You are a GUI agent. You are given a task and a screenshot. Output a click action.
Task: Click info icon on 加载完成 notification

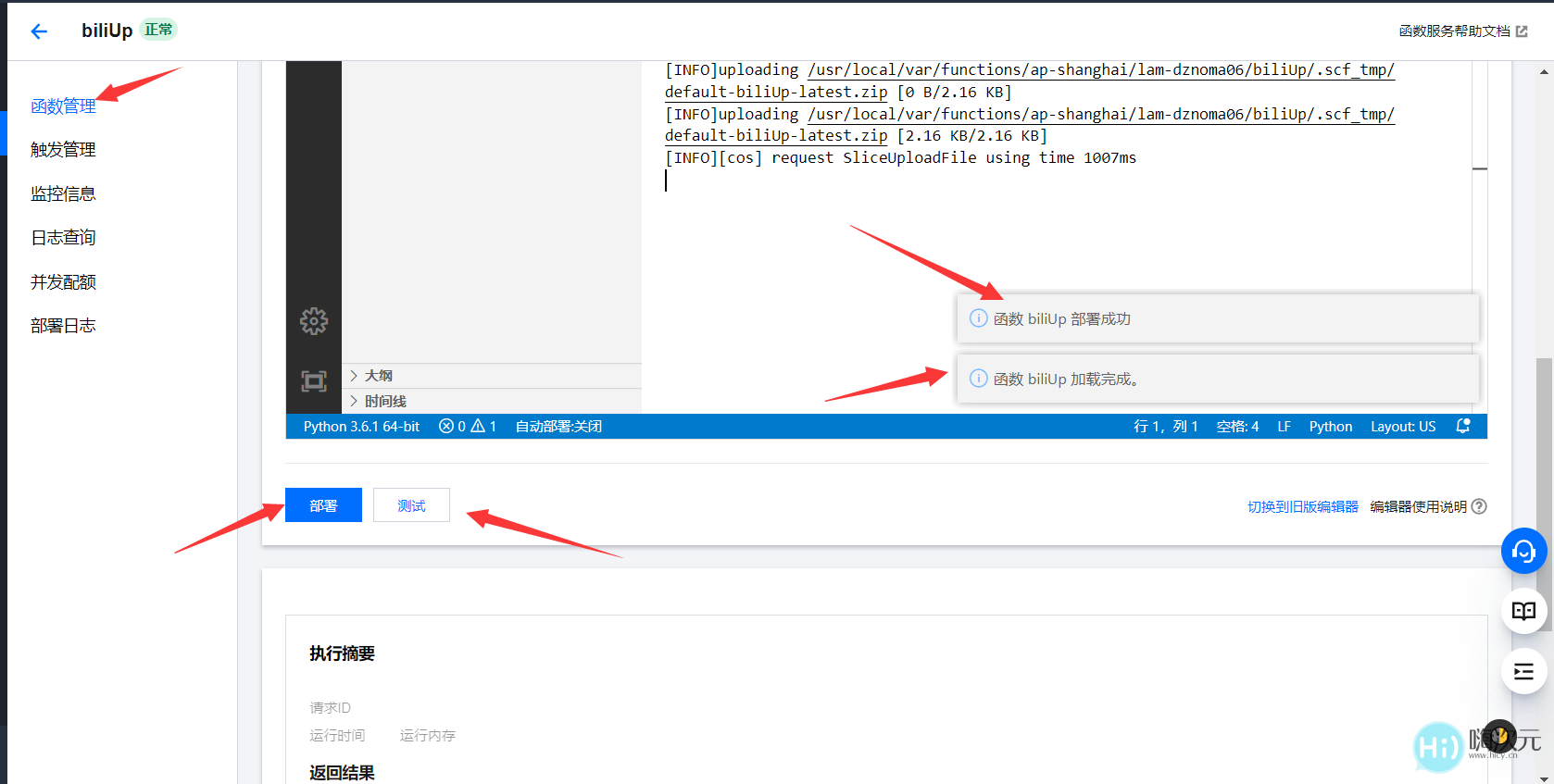tap(978, 379)
